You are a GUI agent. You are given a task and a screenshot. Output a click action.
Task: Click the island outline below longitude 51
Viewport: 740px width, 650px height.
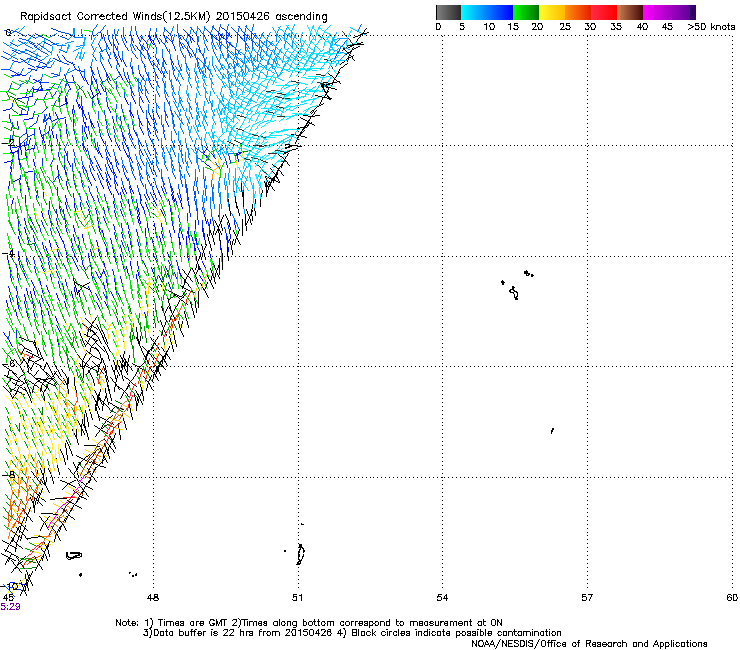coord(300,554)
